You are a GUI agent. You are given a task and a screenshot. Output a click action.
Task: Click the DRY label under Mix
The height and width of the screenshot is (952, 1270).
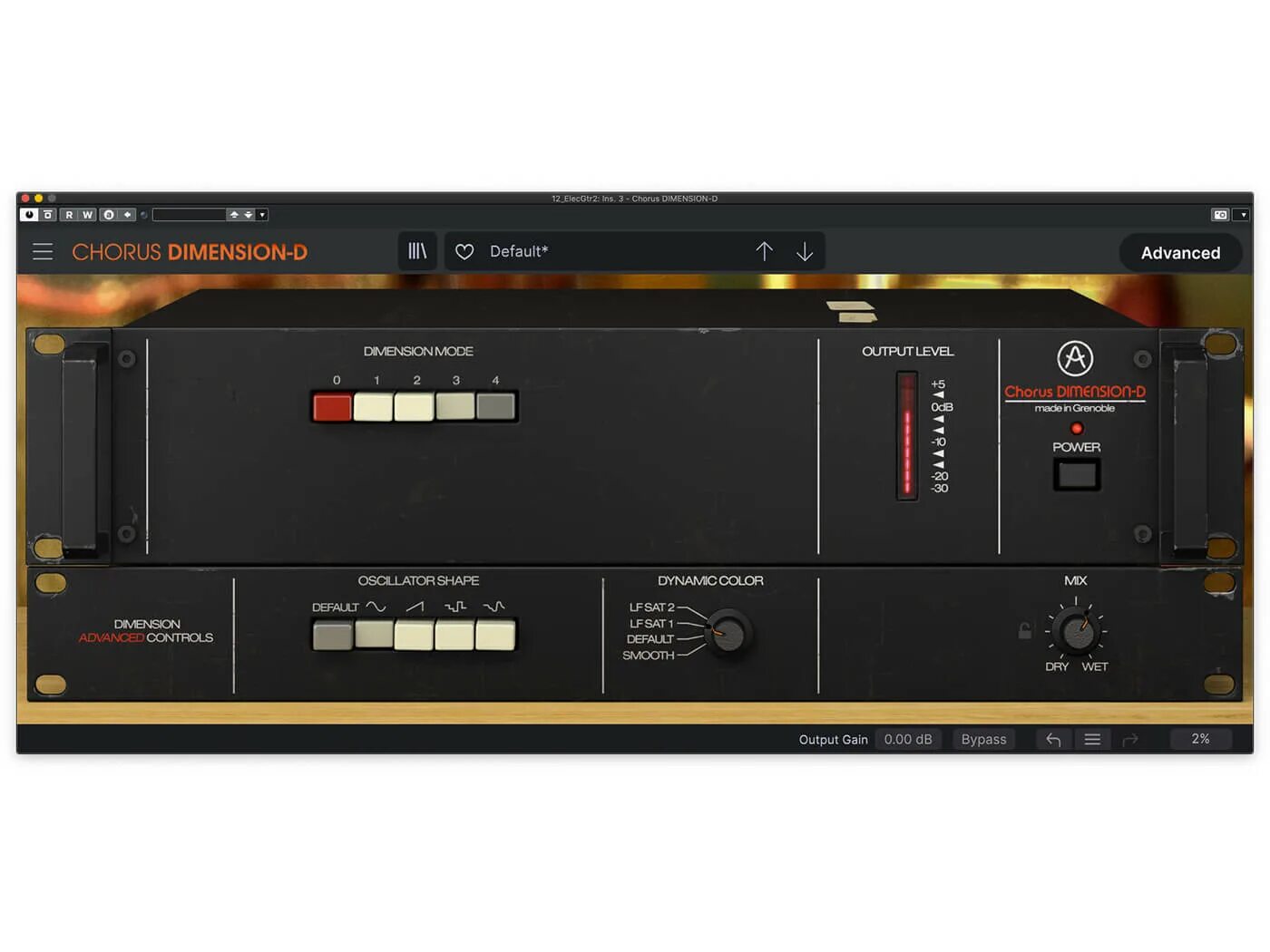coord(1057,666)
